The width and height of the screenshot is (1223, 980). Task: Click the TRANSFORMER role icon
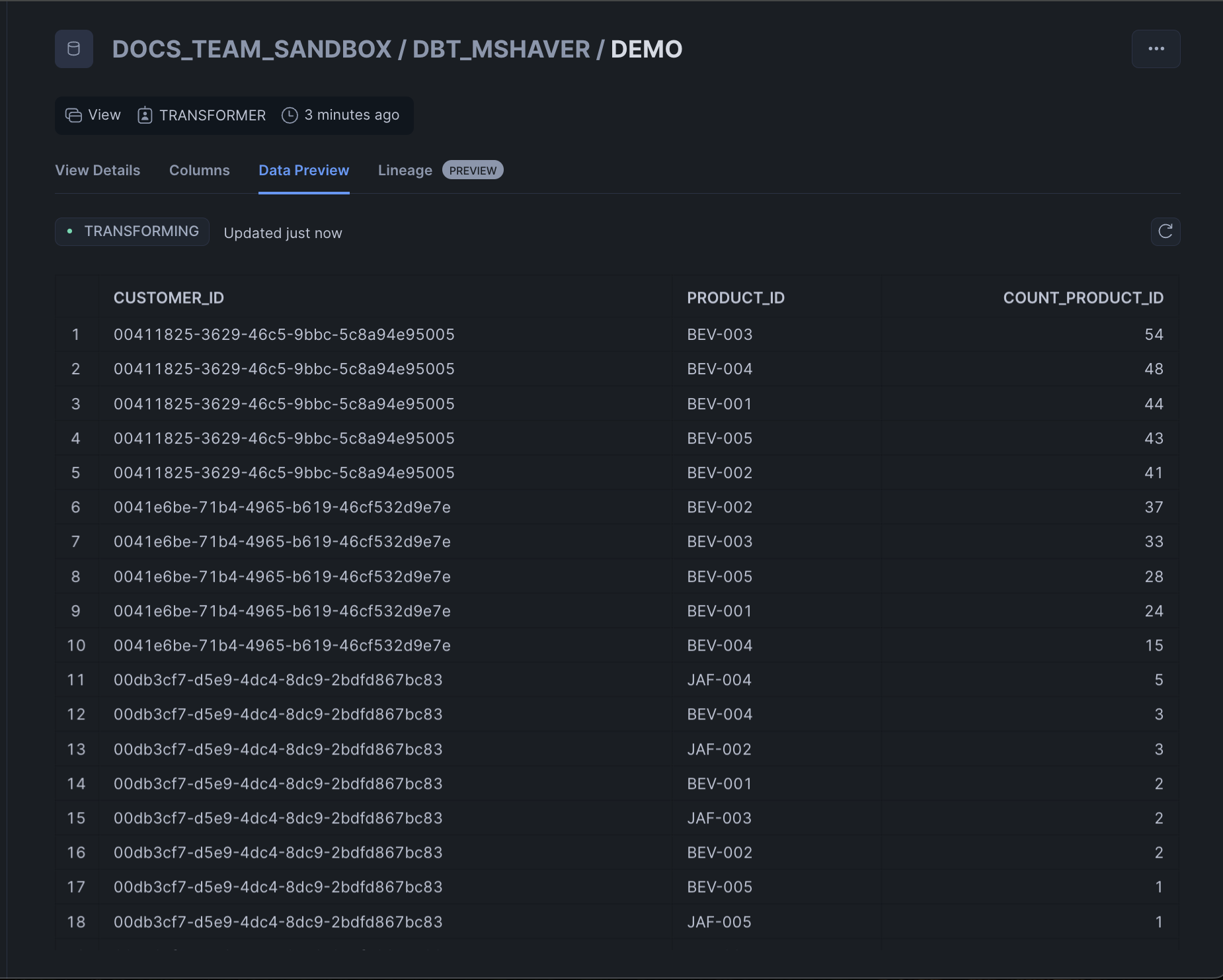[145, 115]
